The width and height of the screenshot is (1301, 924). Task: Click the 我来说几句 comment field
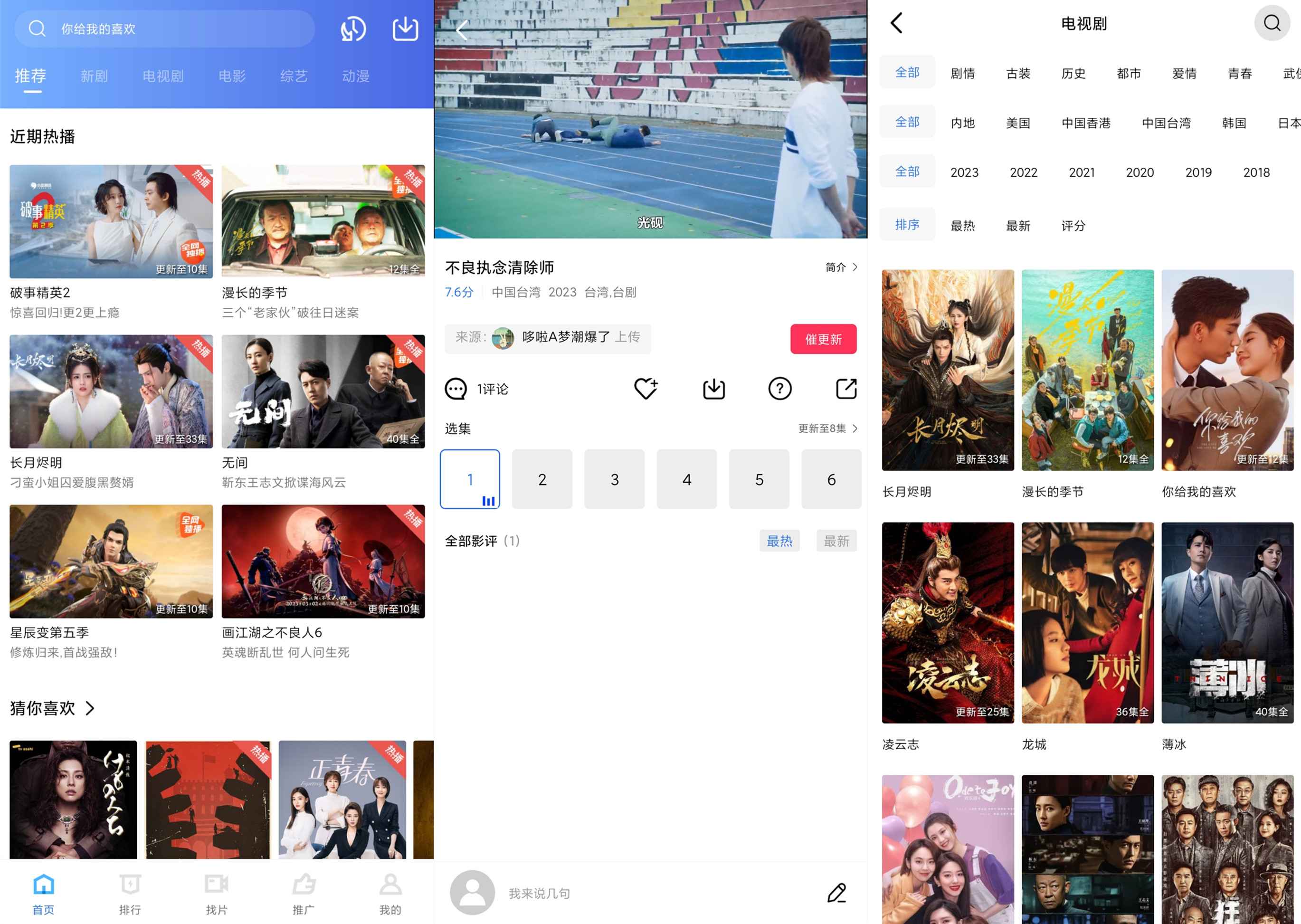tap(539, 893)
